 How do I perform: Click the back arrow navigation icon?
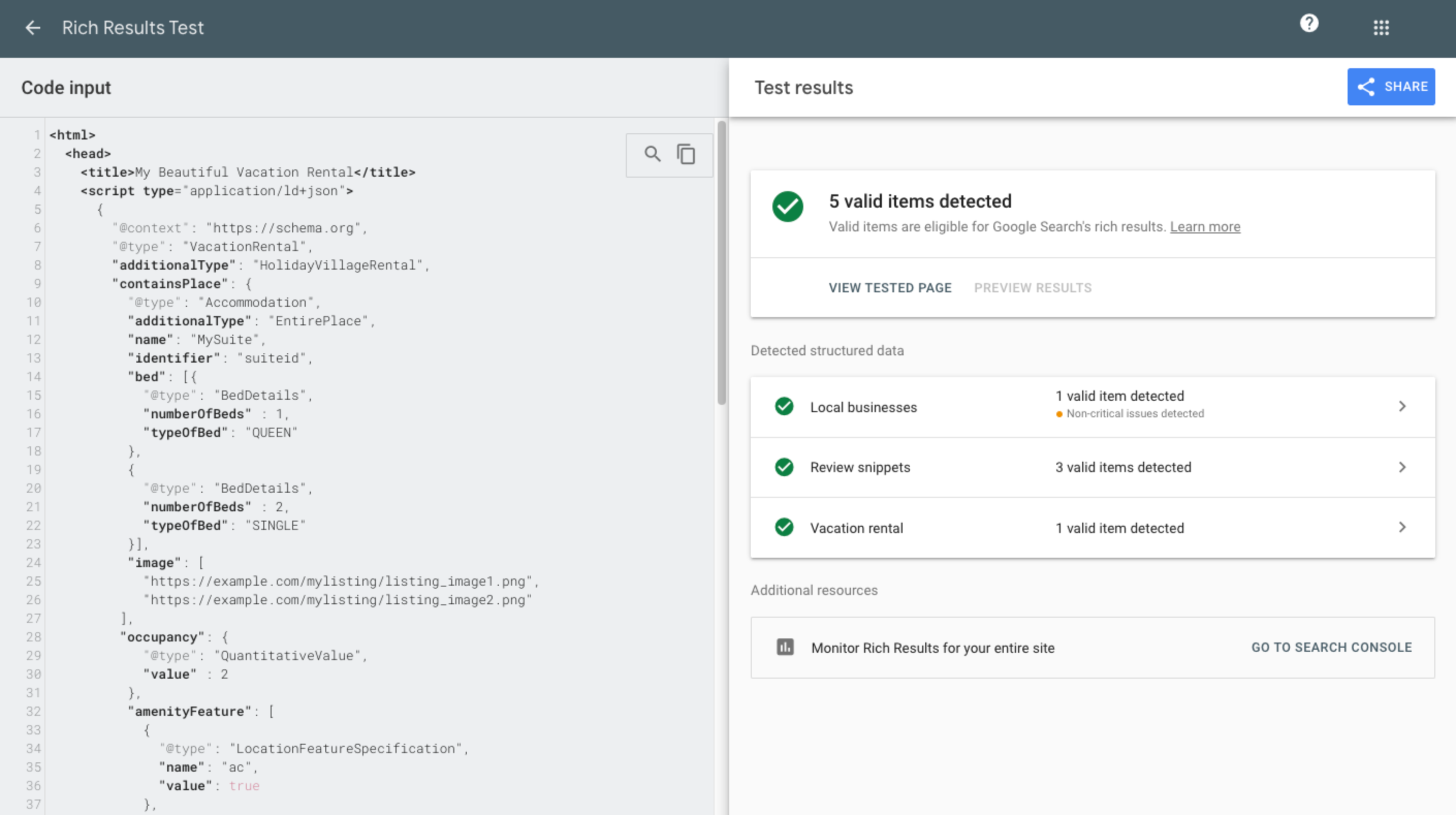(32, 27)
